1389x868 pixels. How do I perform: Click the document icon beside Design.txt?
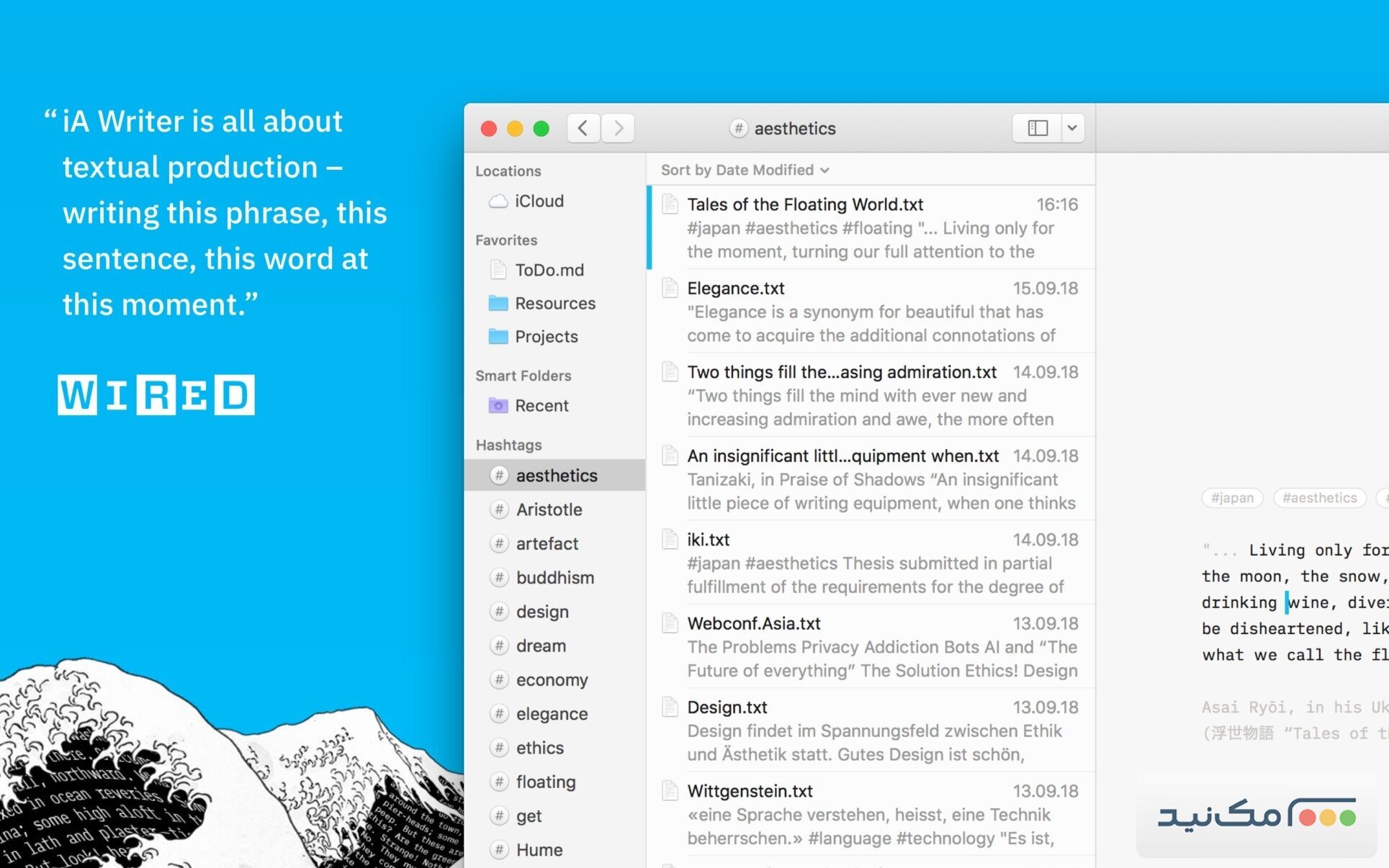point(669,707)
